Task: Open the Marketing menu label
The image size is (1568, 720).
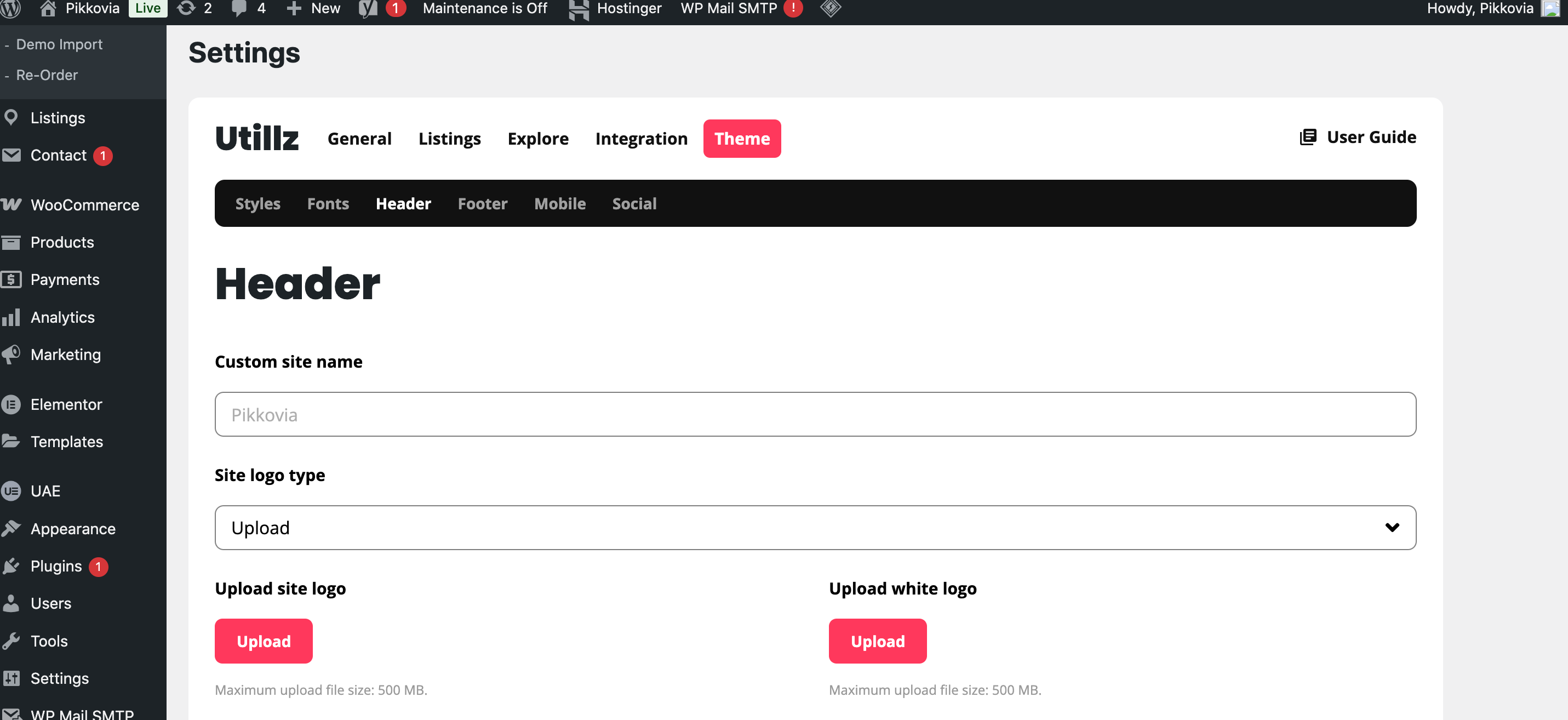Action: tap(66, 354)
